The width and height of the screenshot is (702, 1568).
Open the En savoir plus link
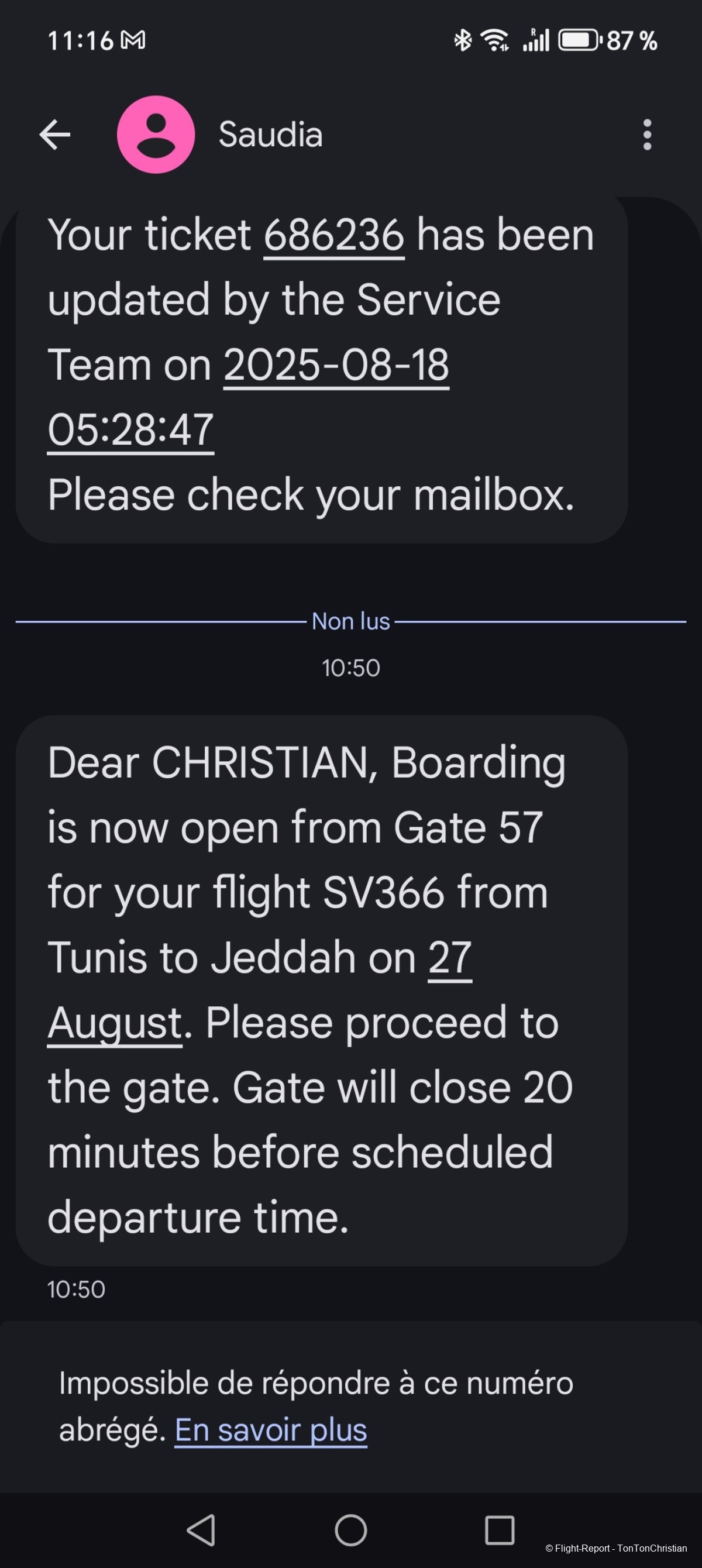(x=271, y=1430)
